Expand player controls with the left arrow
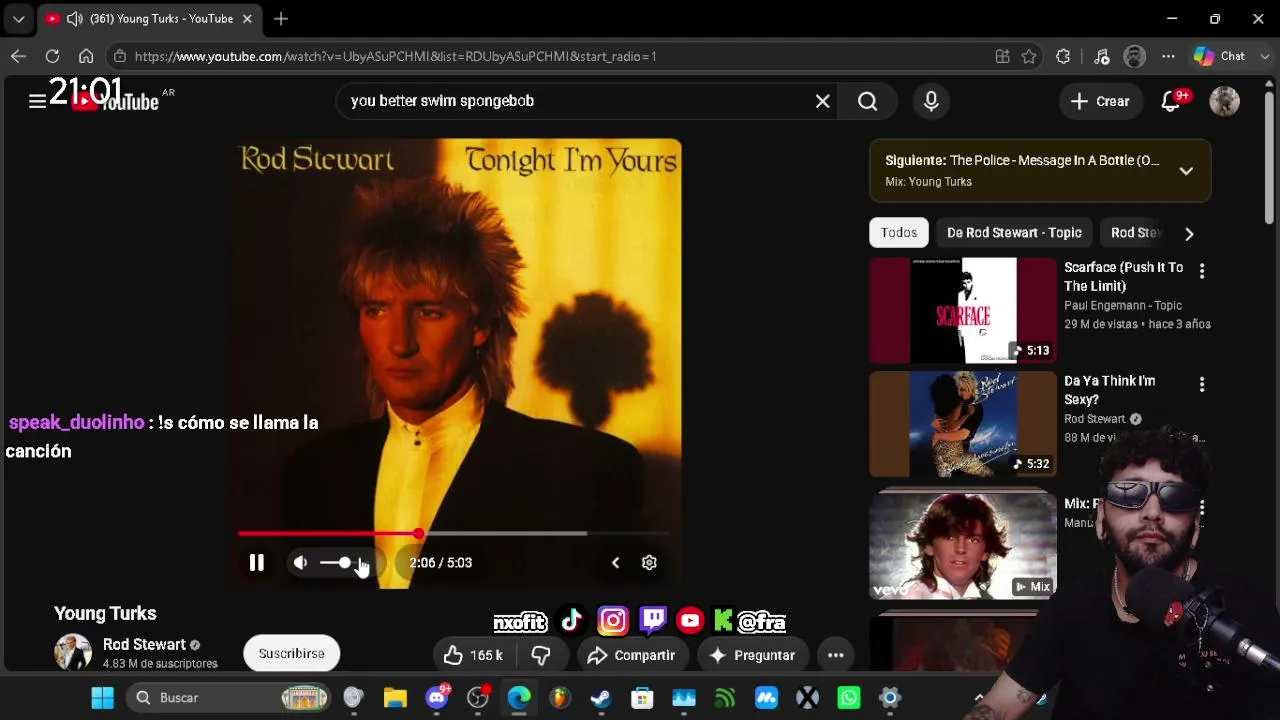This screenshot has width=1280, height=720. coord(615,563)
